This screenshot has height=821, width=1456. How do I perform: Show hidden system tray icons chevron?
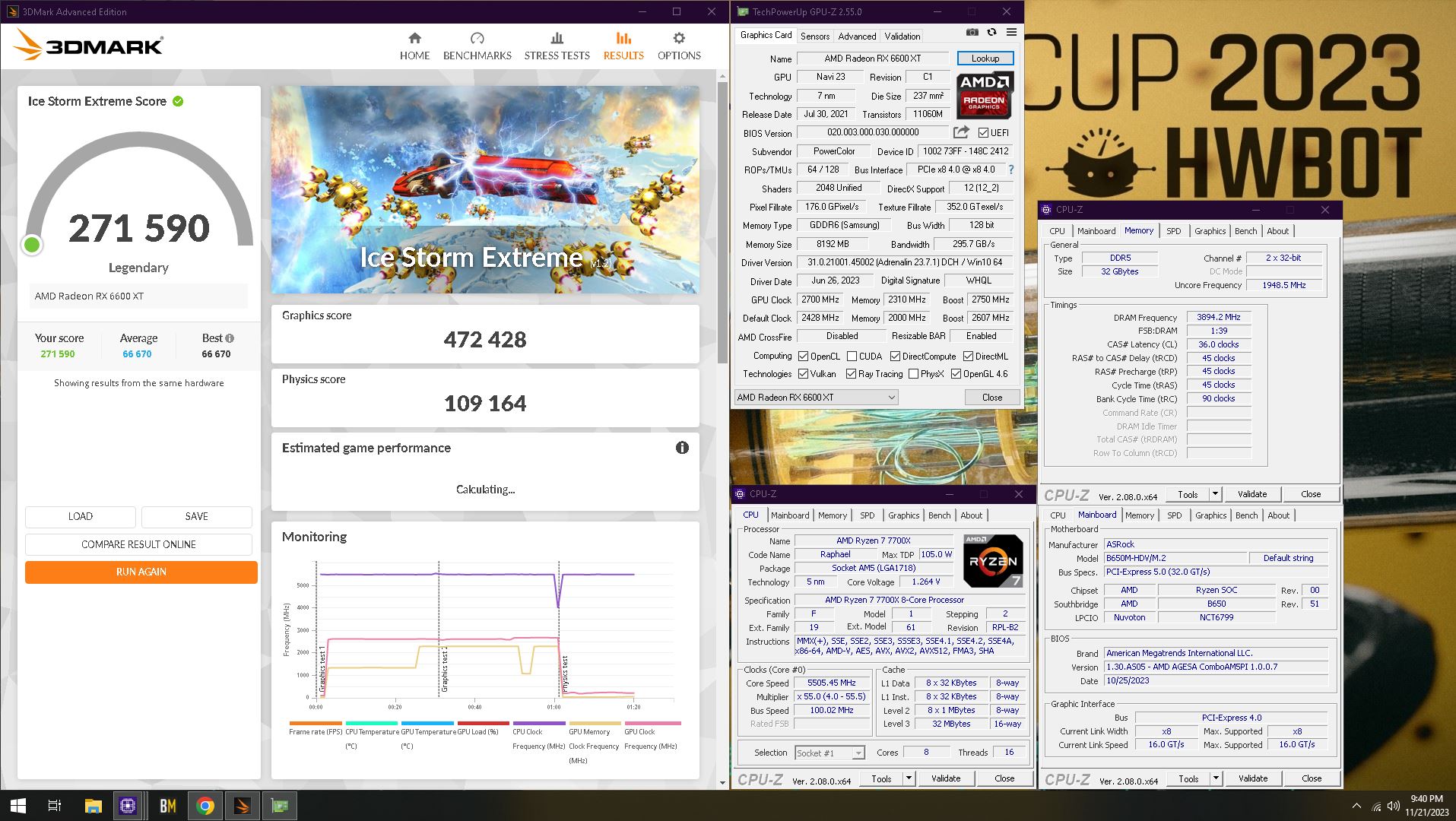pos(1356,806)
